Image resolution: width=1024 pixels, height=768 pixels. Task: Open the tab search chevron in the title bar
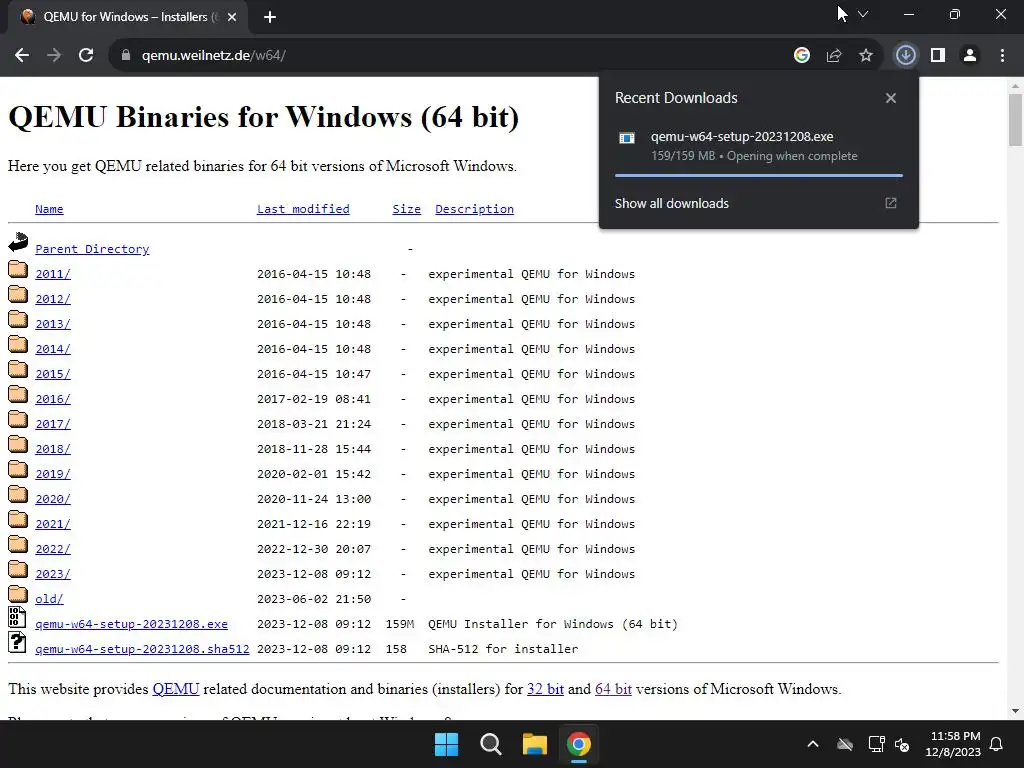pos(863,14)
